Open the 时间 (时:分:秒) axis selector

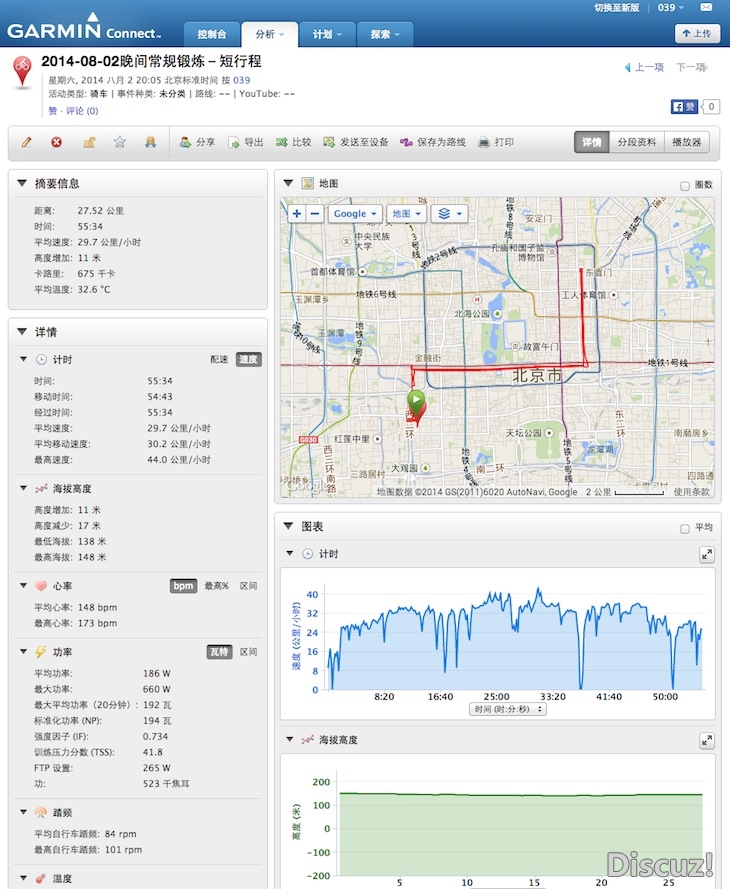click(508, 709)
